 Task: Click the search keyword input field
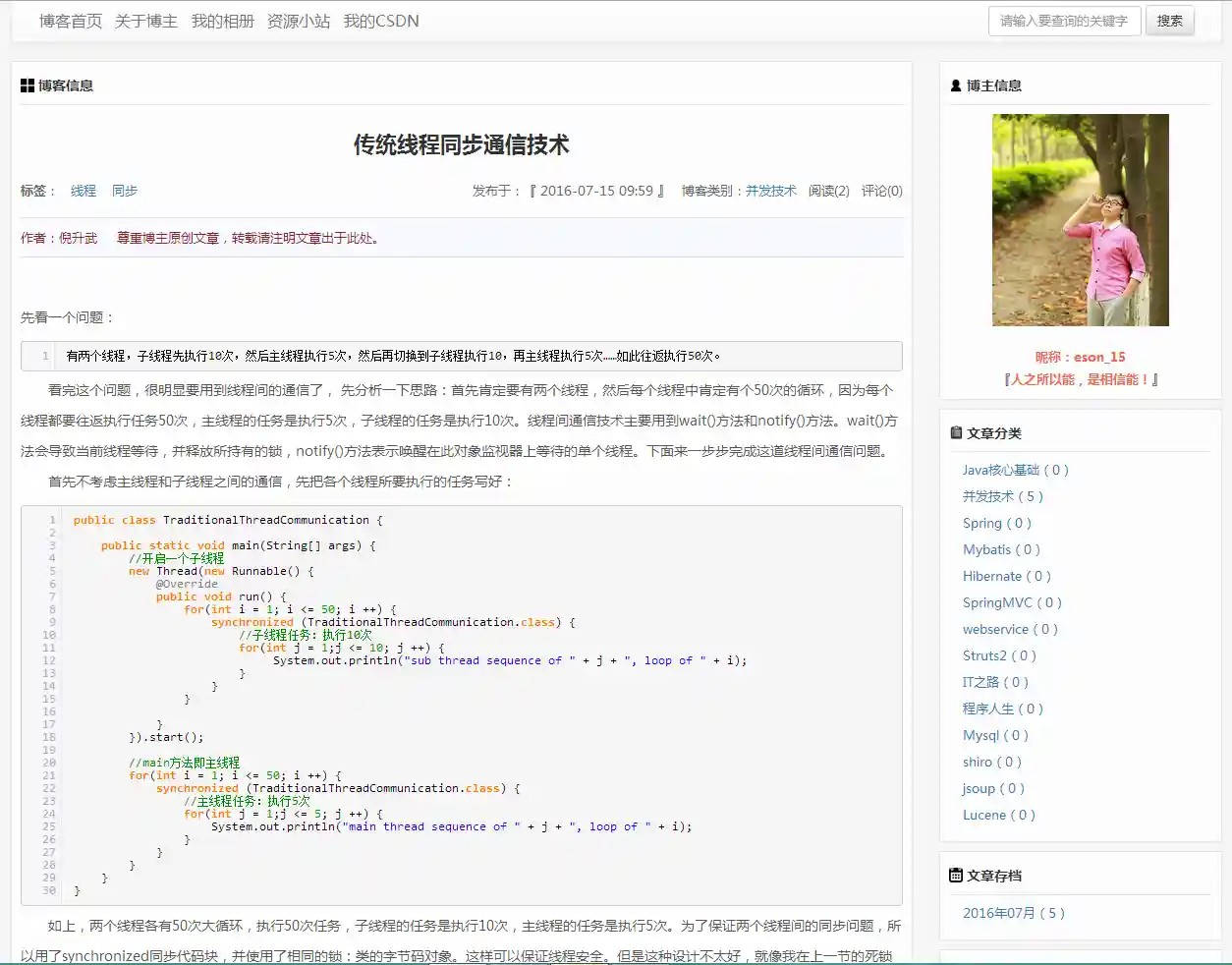1064,21
